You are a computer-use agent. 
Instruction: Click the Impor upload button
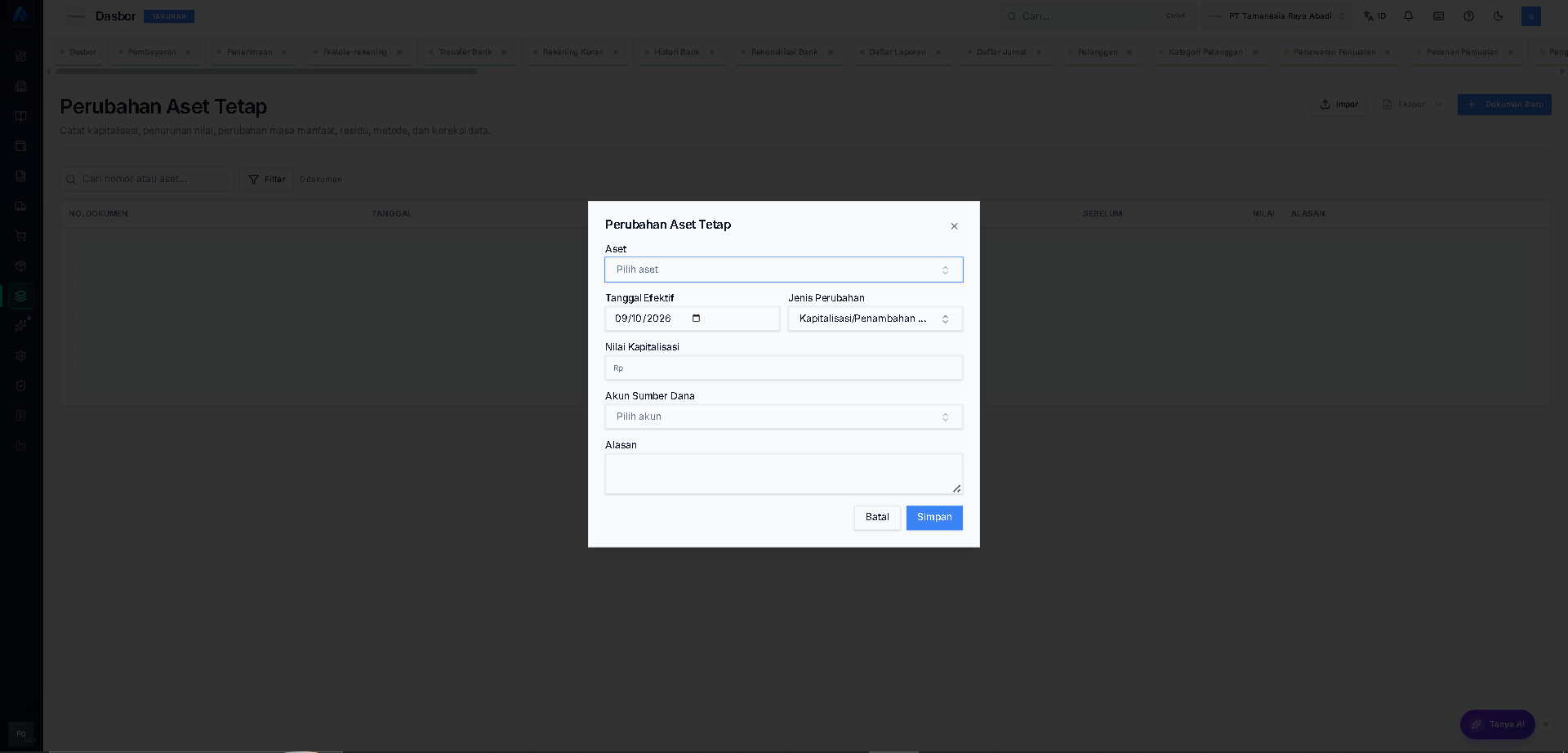[1339, 105]
